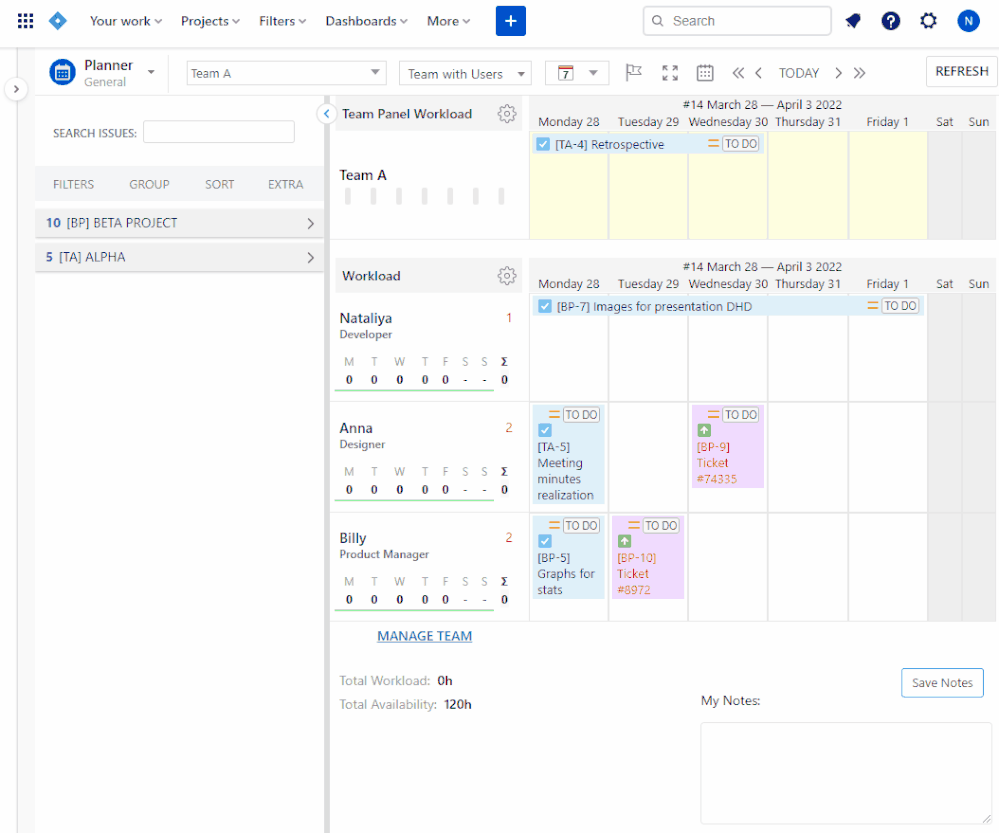Jump forward with double right arrows
The image size is (999, 833).
tap(859, 73)
